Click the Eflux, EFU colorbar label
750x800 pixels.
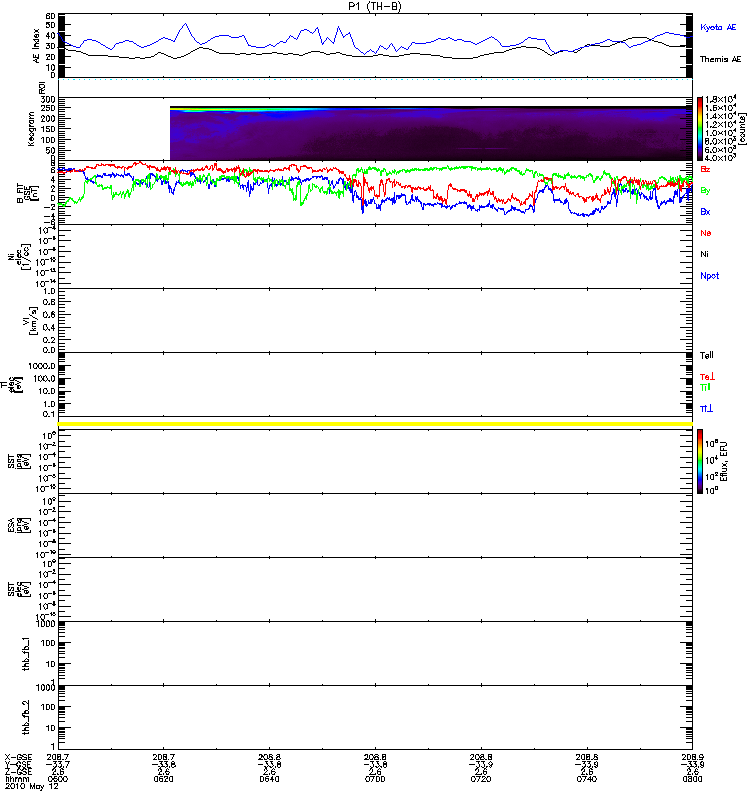click(x=723, y=462)
